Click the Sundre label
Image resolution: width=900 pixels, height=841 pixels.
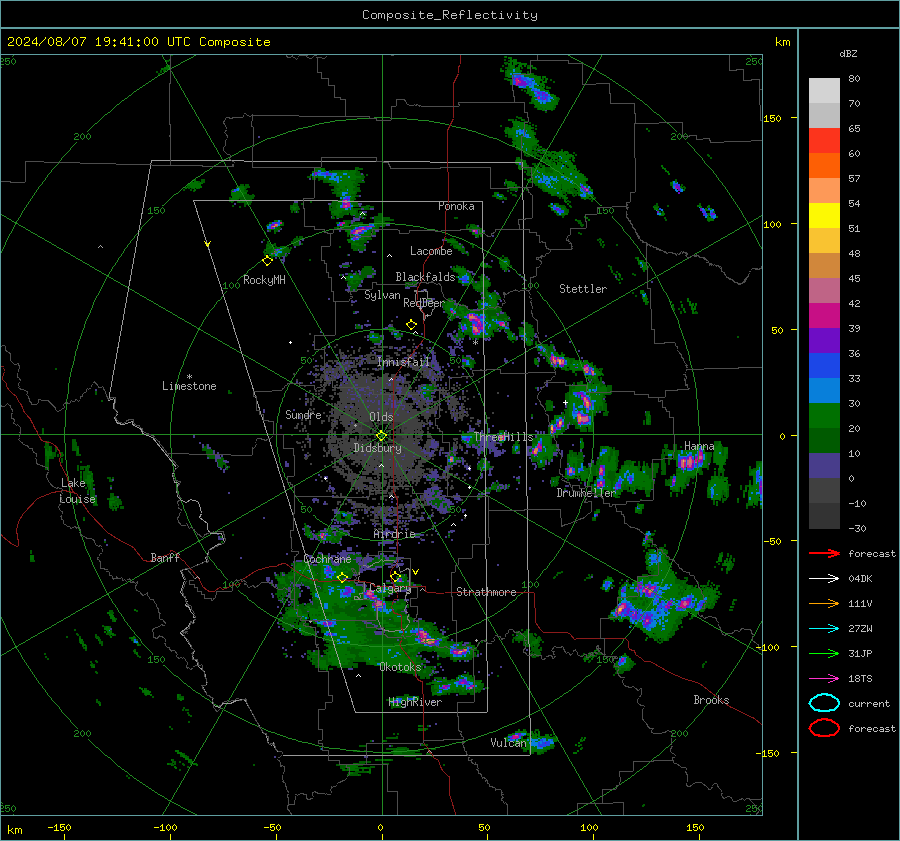tap(303, 414)
